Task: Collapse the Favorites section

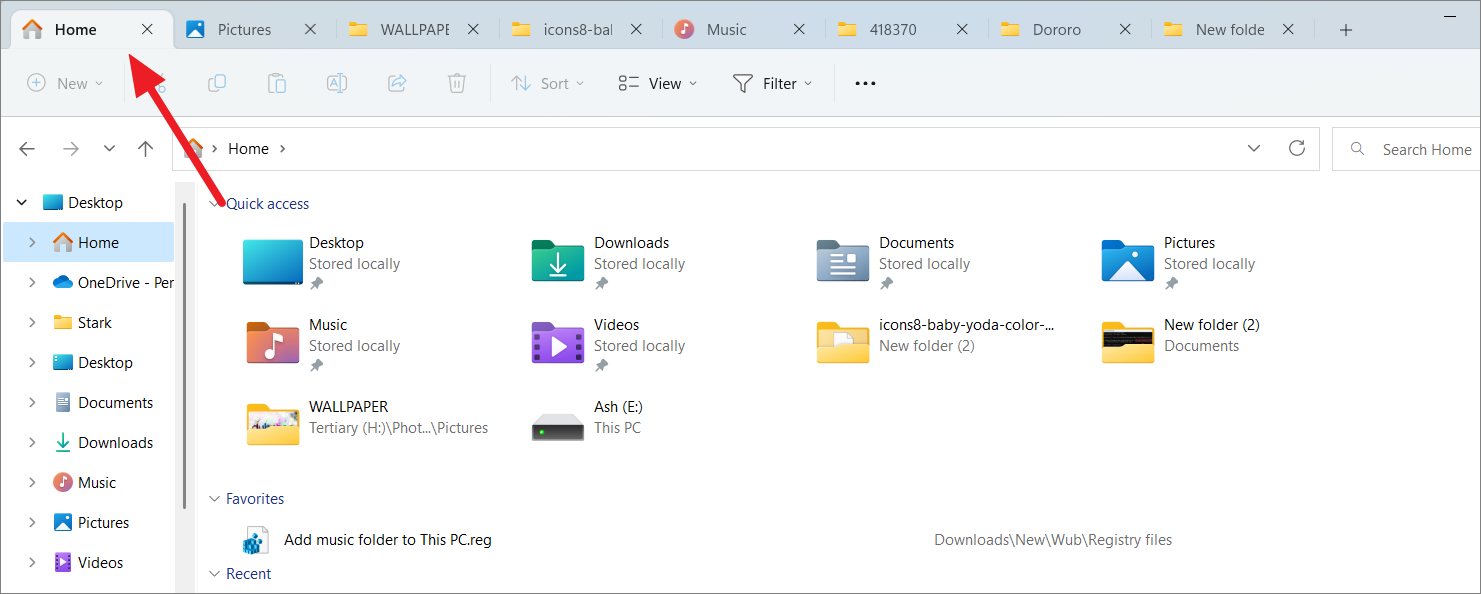Action: (x=213, y=499)
